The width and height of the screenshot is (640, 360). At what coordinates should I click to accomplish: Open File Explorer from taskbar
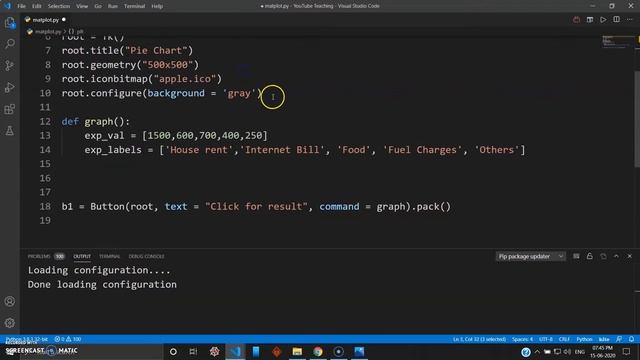pos(297,351)
